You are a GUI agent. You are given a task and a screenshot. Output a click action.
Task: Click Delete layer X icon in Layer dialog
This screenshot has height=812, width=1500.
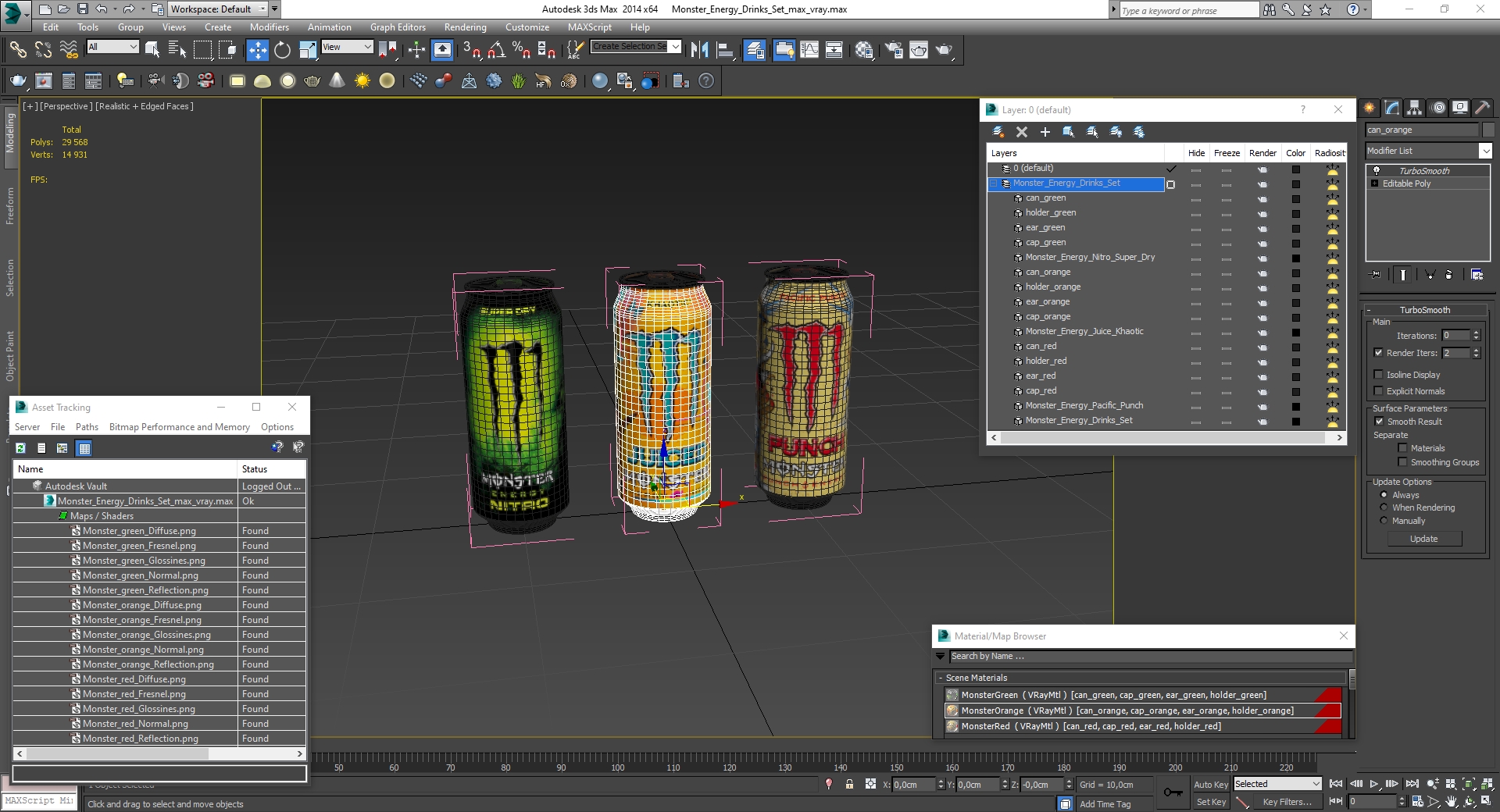(1022, 132)
